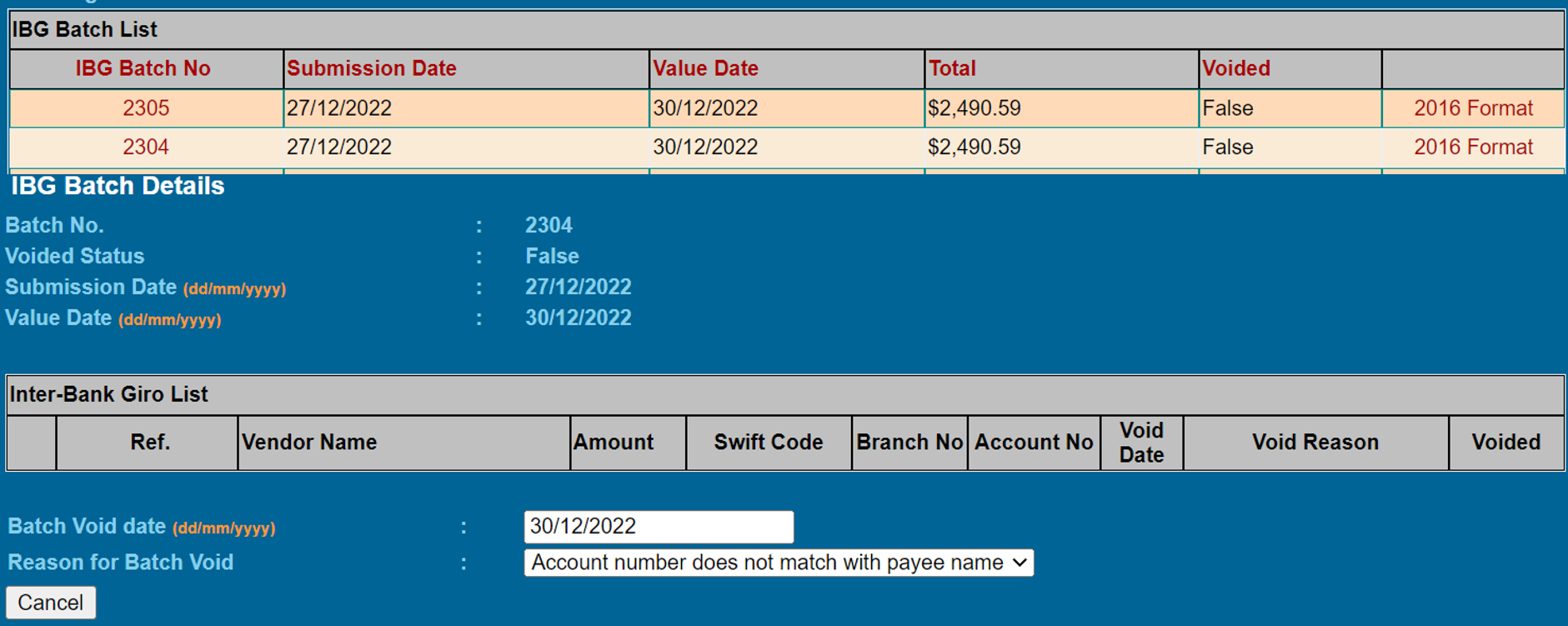Sort by Submission Date column header
The image size is (1568, 626).
[372, 68]
